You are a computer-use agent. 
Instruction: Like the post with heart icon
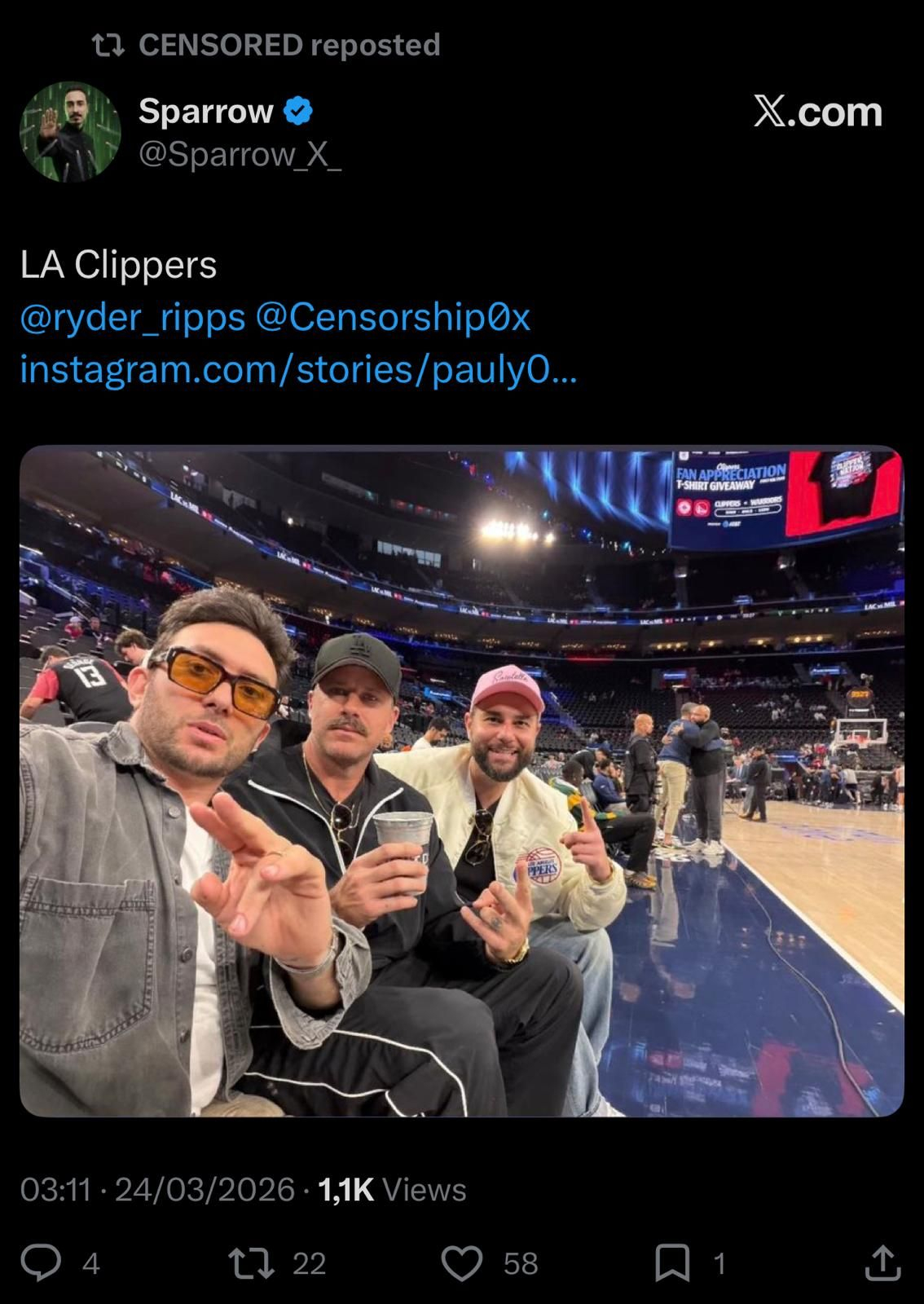(x=462, y=1262)
